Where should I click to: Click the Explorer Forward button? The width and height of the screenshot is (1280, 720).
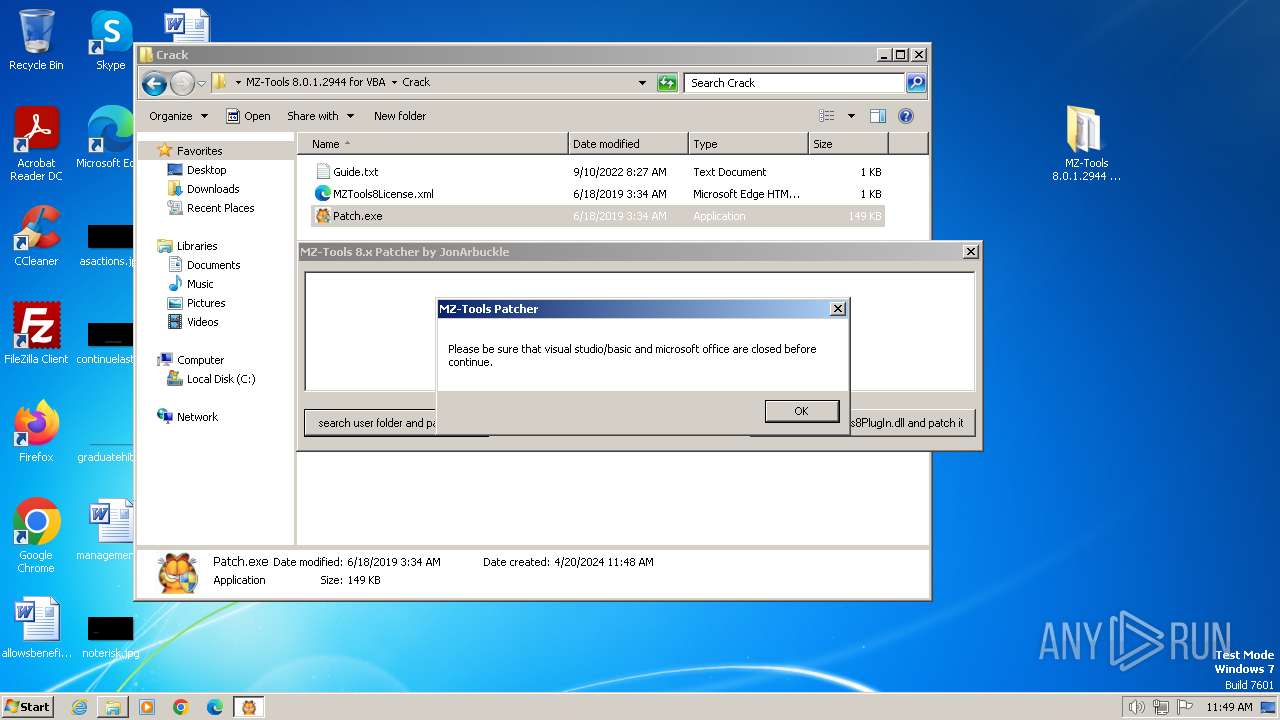(x=182, y=83)
